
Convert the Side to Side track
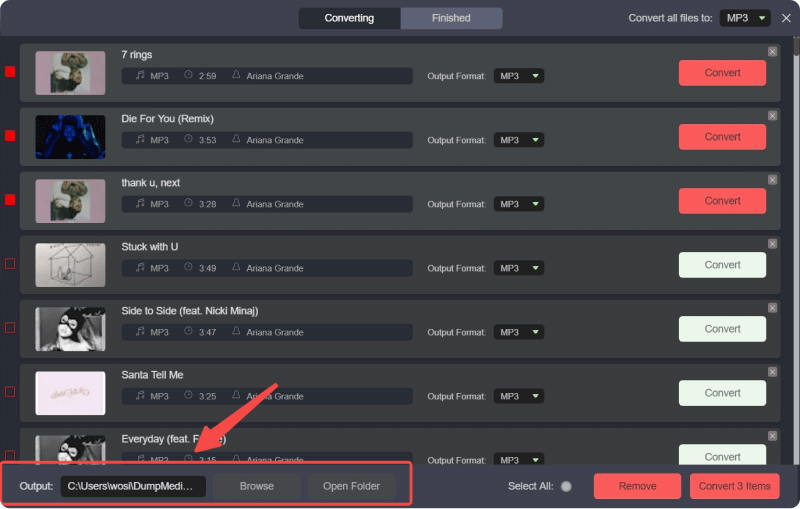722,329
